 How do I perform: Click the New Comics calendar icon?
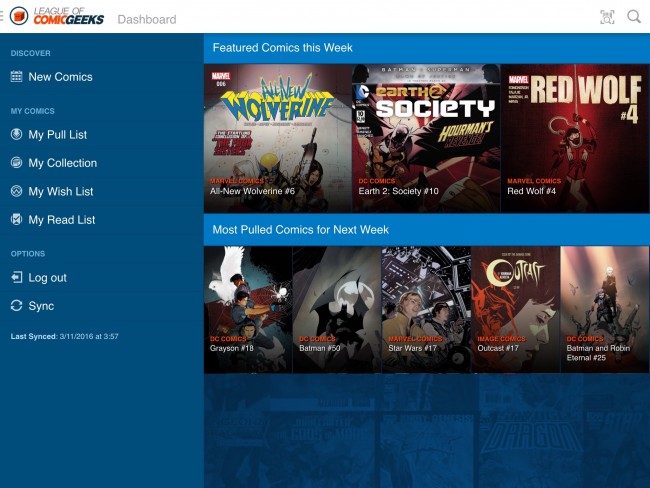pyautogui.click(x=17, y=77)
